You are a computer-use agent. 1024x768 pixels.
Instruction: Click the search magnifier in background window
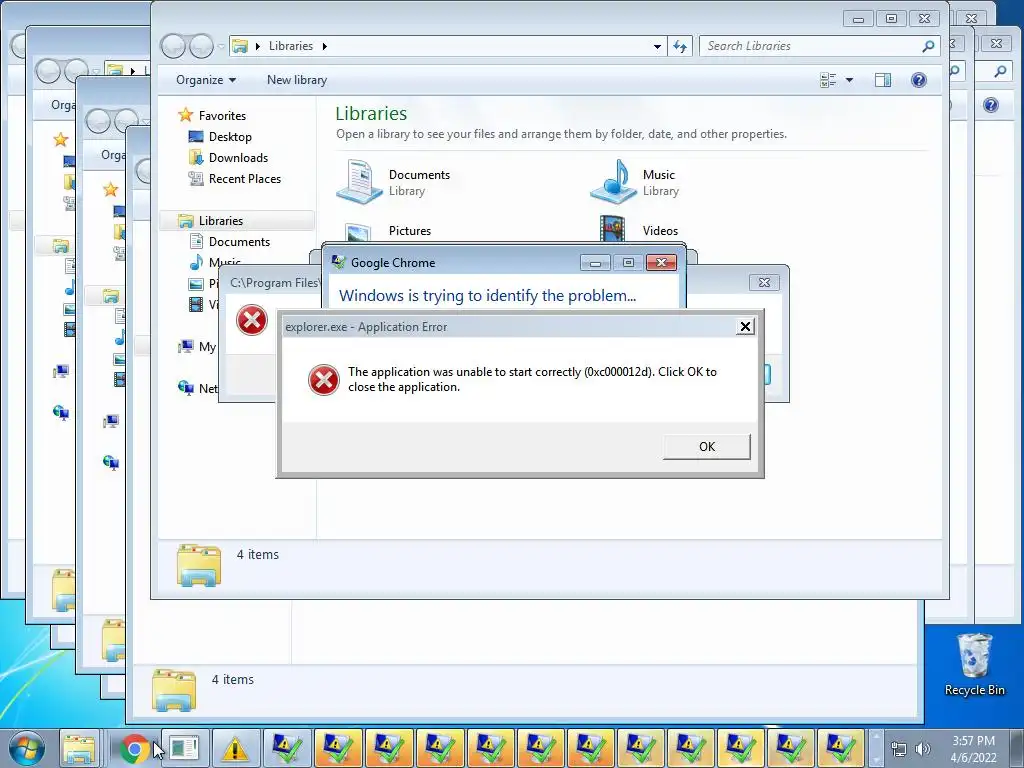coord(1000,71)
